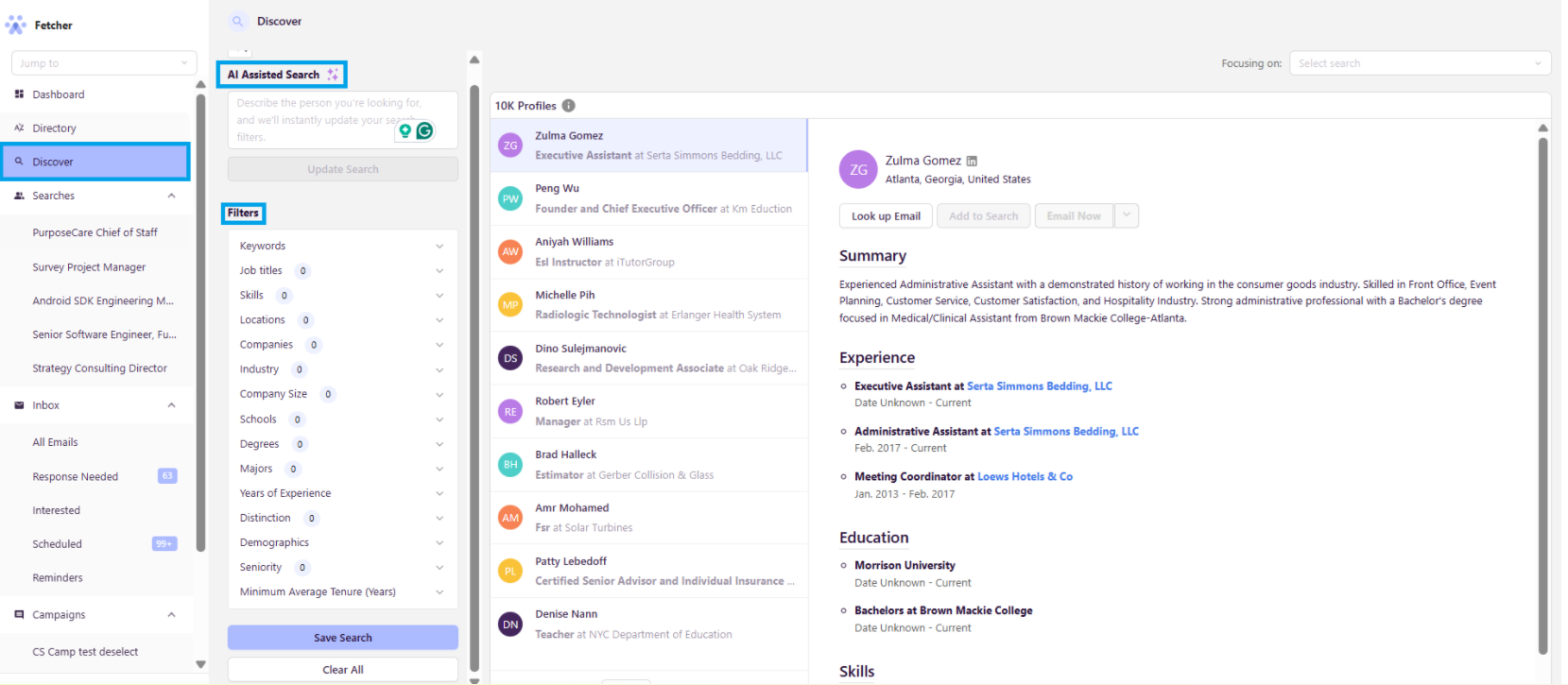The width and height of the screenshot is (1568, 685).
Task: Click the Look up Email button
Action: coord(886,215)
